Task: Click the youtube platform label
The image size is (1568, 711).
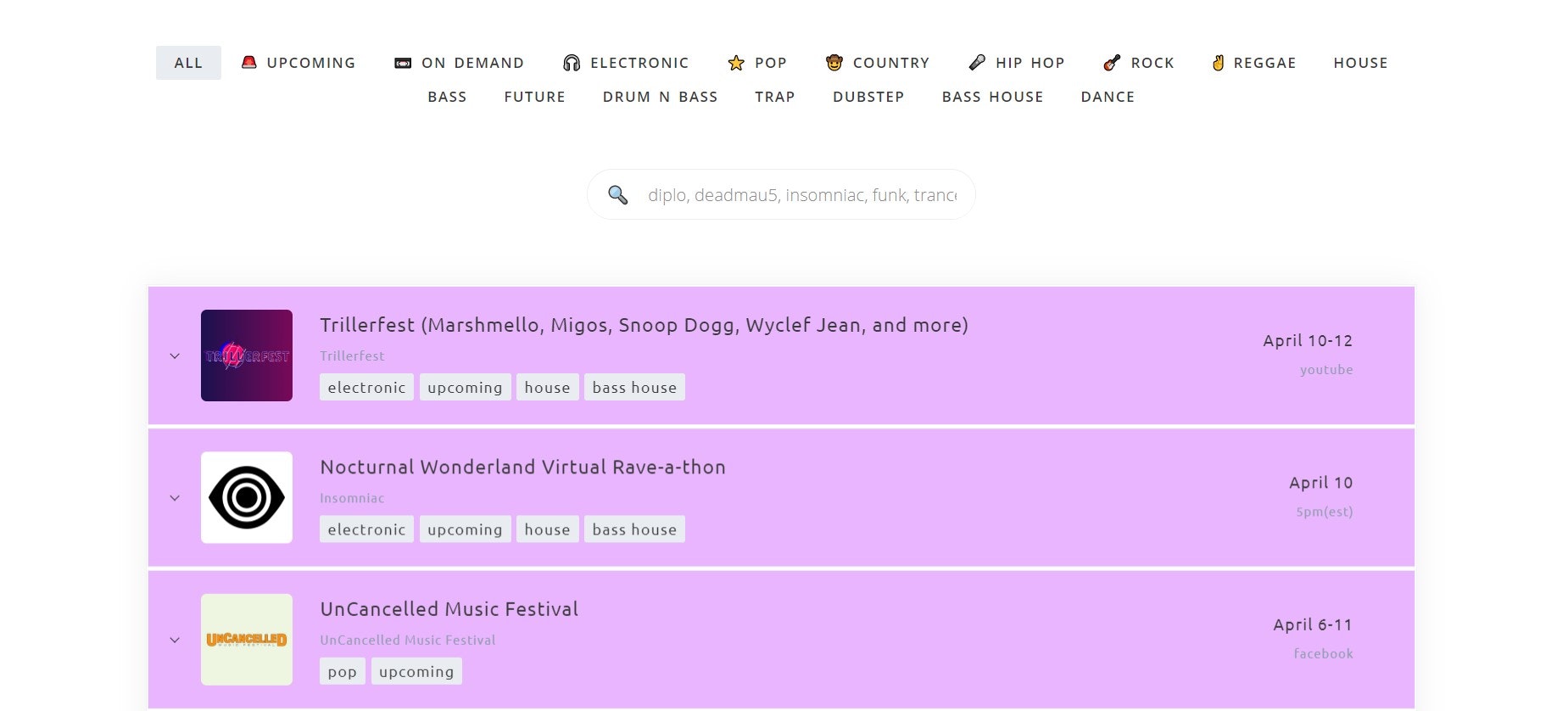Action: [1326, 370]
